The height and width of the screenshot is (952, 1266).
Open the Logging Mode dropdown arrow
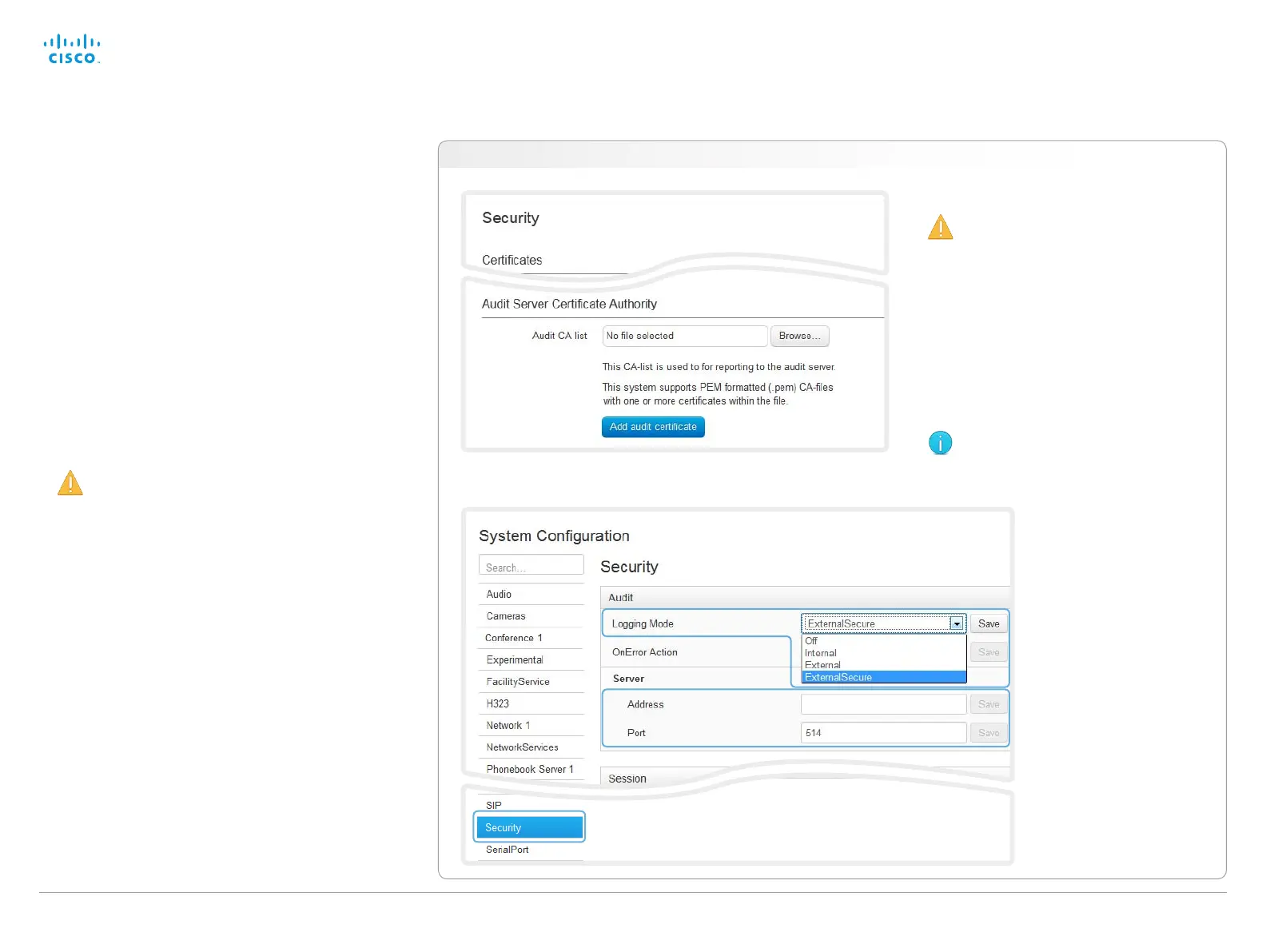957,623
